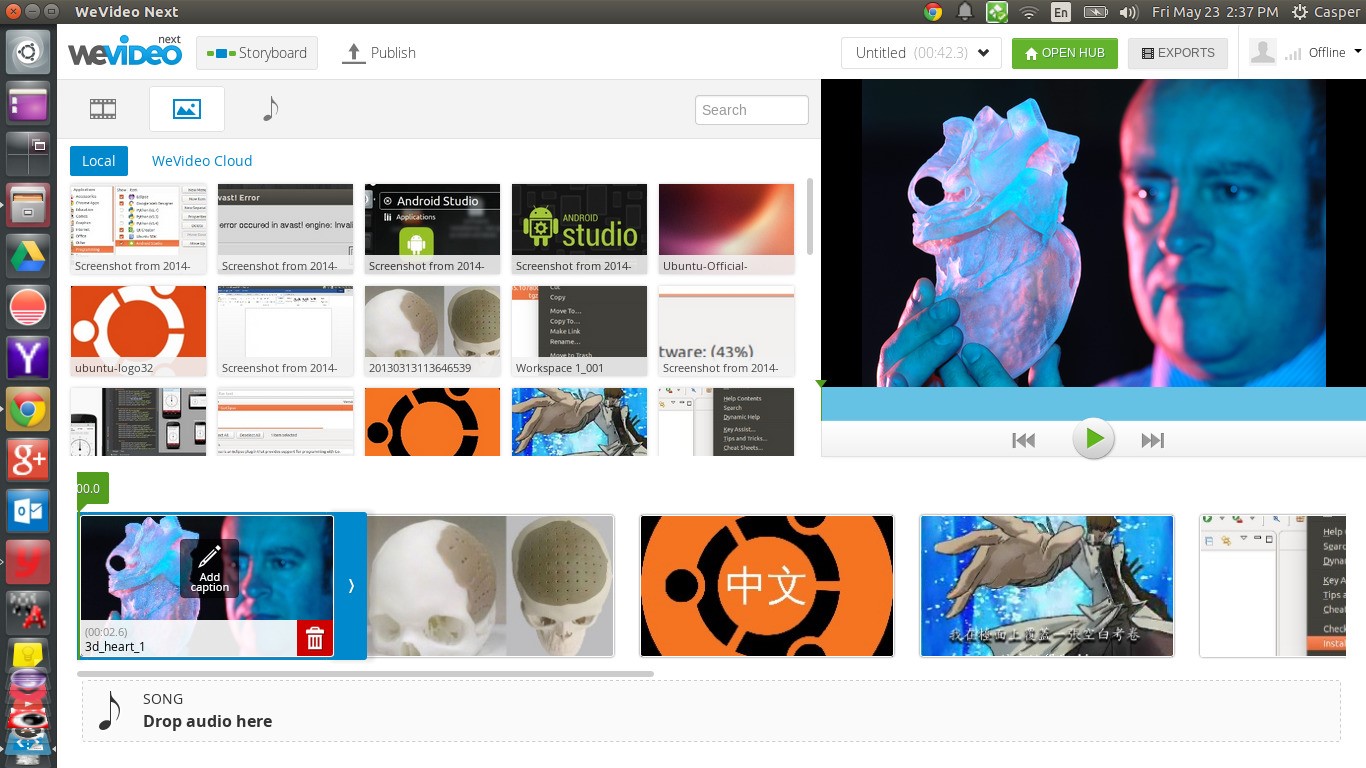
Task: Open Google+ from the launcher
Action: [29, 461]
